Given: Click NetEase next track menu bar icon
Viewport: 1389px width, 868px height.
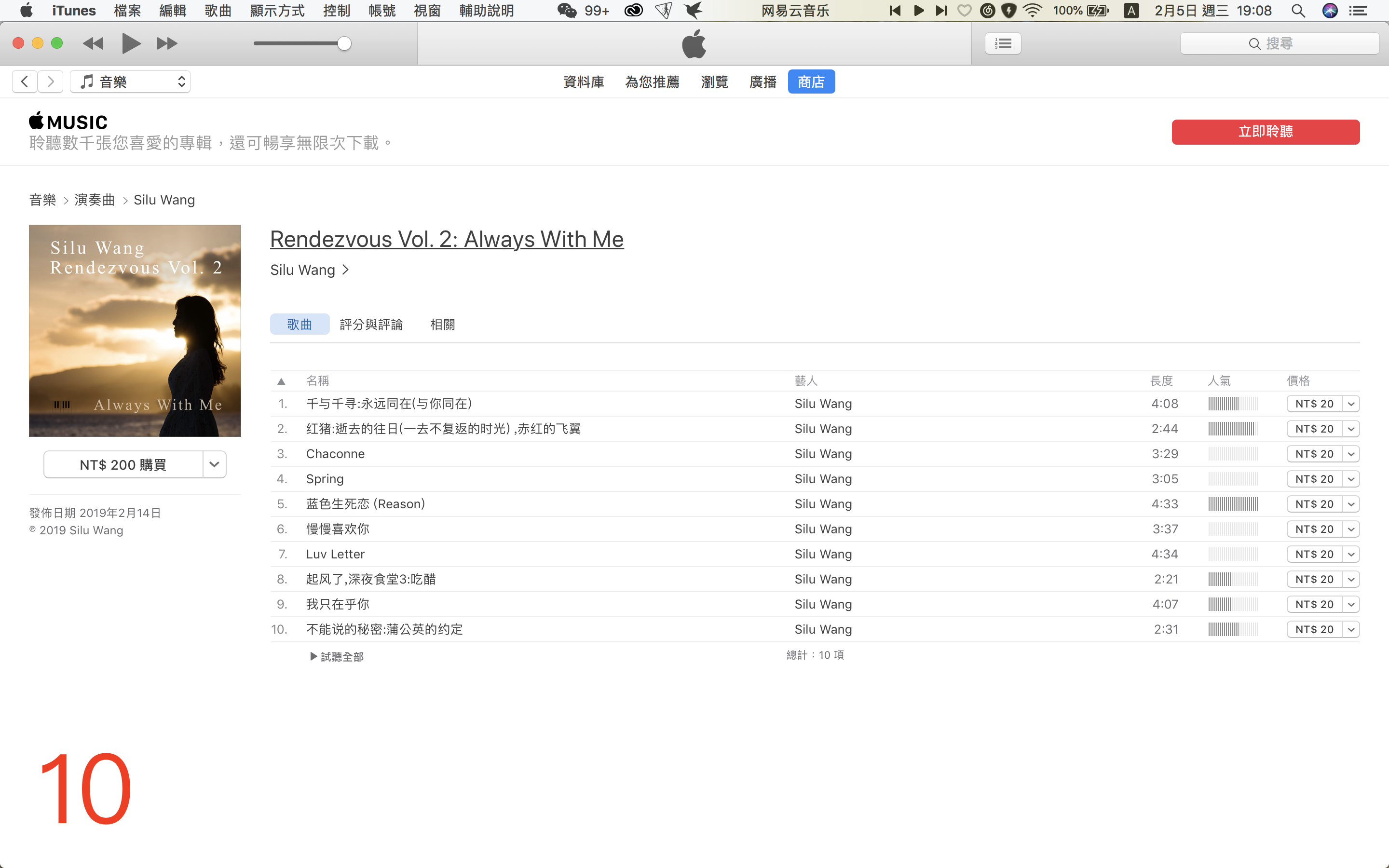Looking at the screenshot, I should 941,10.
